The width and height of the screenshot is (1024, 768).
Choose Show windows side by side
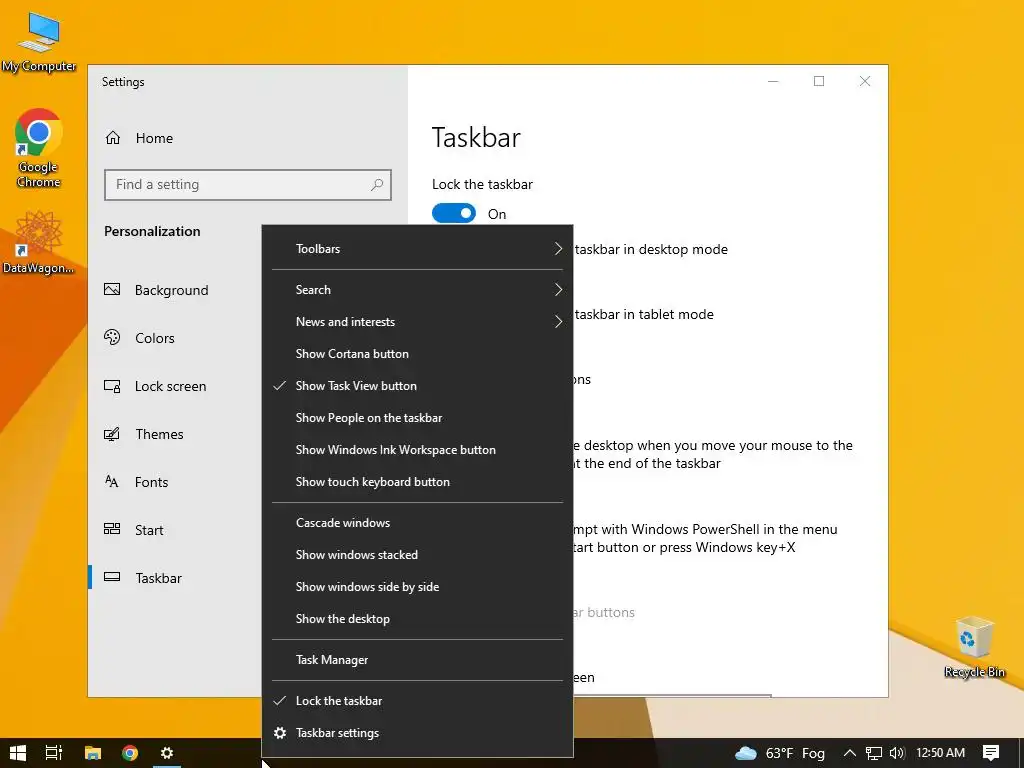coord(417,586)
